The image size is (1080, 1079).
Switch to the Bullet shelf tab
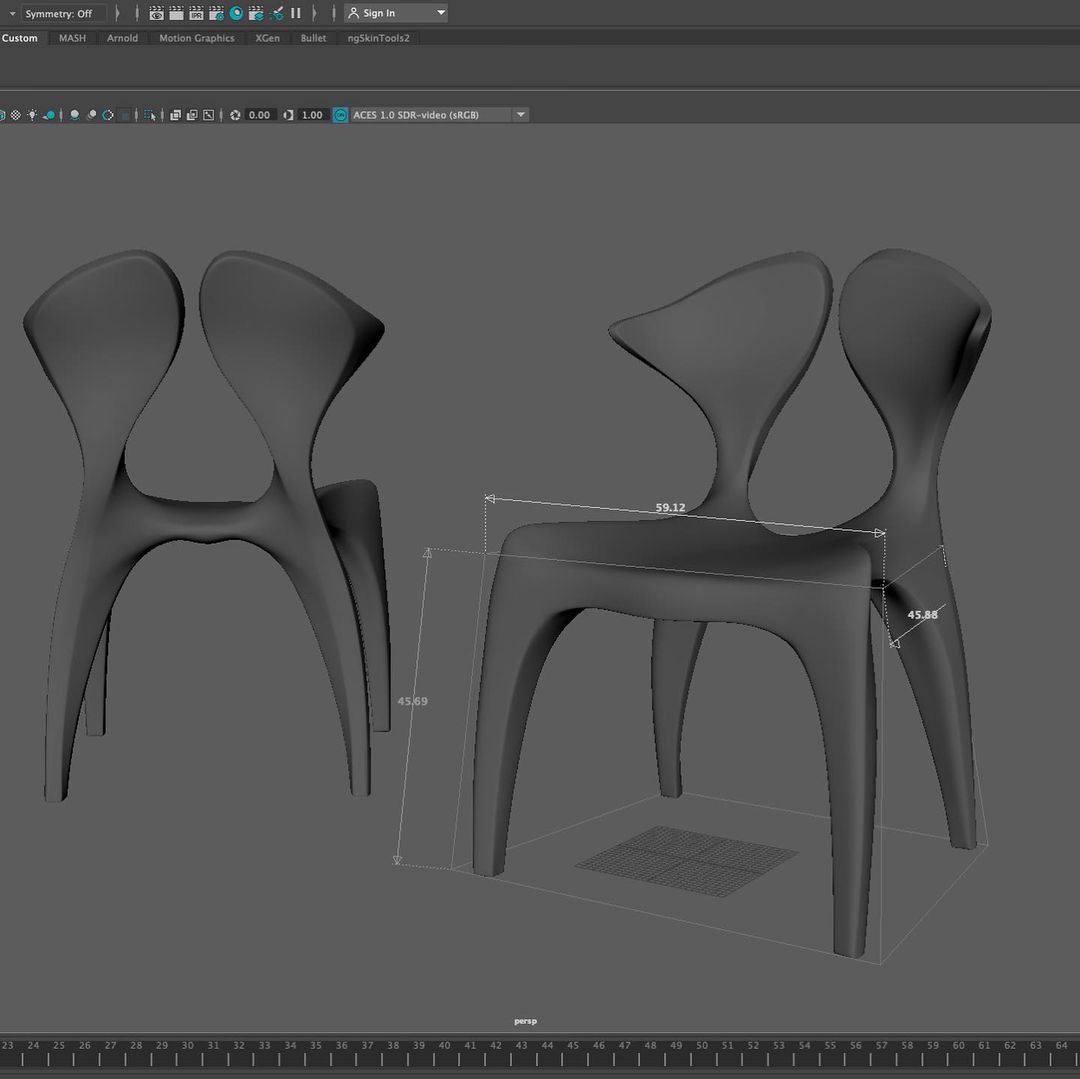[x=313, y=38]
